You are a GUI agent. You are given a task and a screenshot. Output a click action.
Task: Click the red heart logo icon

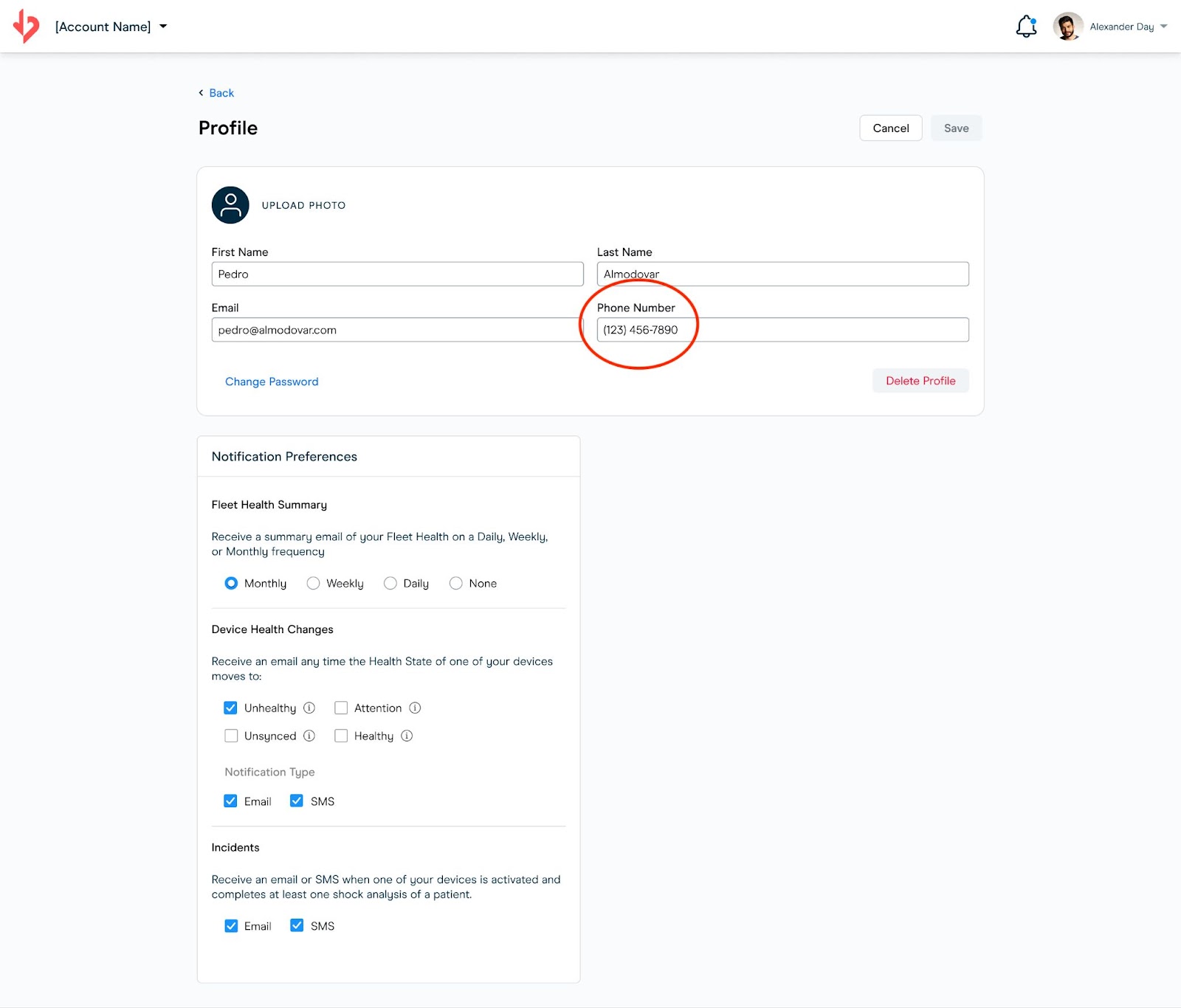27,26
